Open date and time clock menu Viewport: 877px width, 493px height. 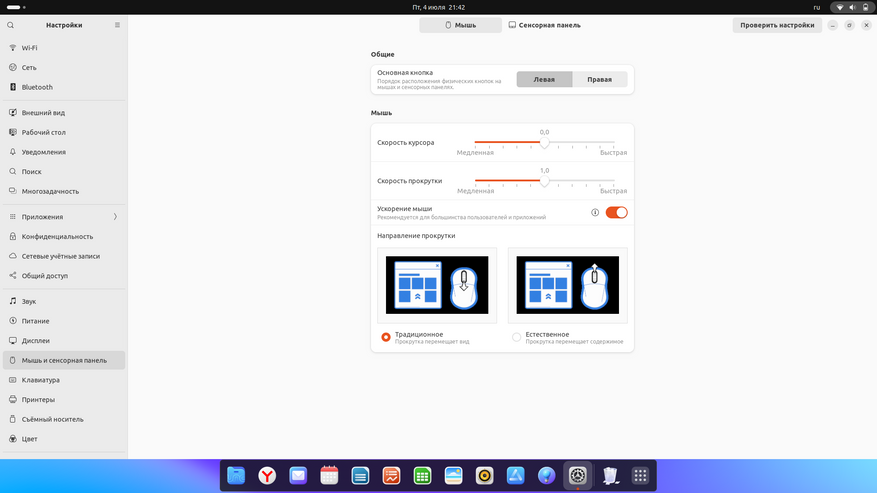[438, 7]
